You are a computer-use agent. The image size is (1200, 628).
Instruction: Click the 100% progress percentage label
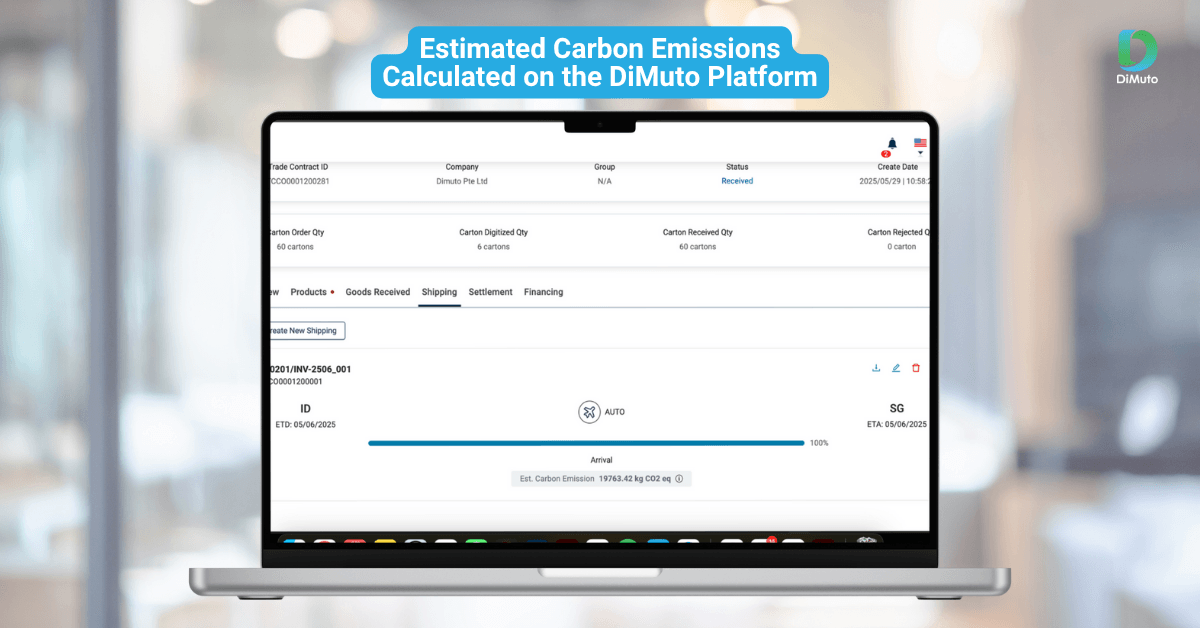click(x=819, y=442)
